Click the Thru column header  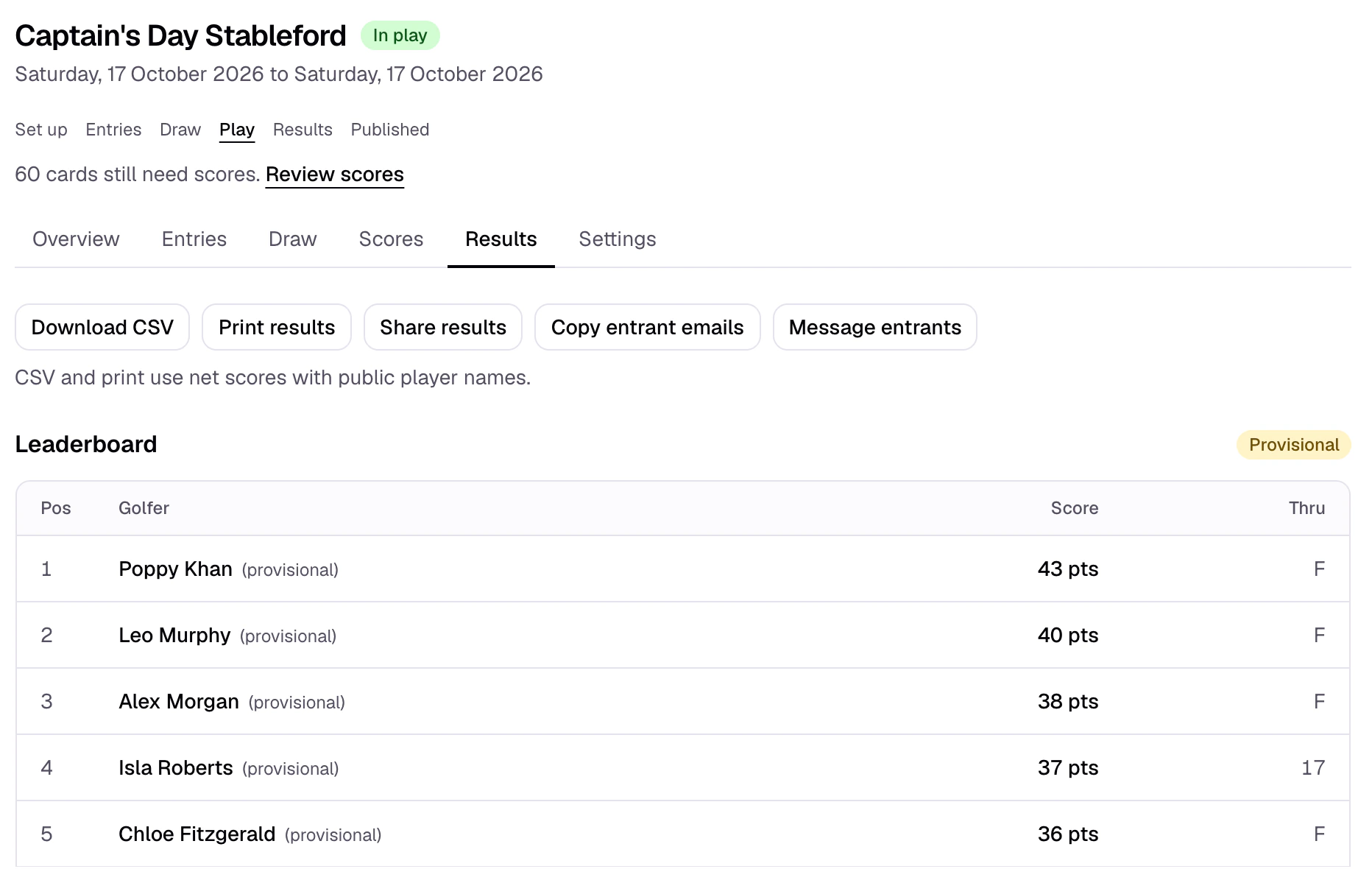[x=1307, y=508]
